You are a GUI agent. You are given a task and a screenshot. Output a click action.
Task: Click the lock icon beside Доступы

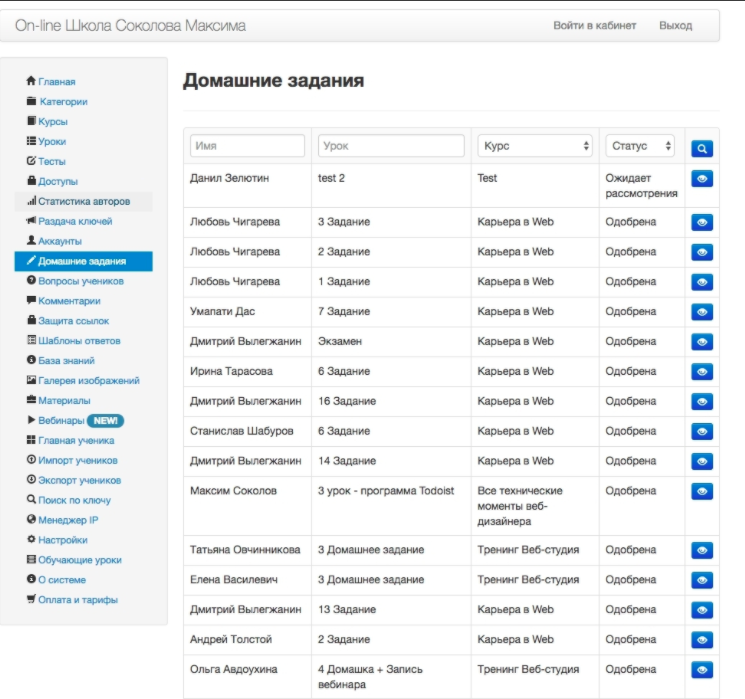click(31, 181)
